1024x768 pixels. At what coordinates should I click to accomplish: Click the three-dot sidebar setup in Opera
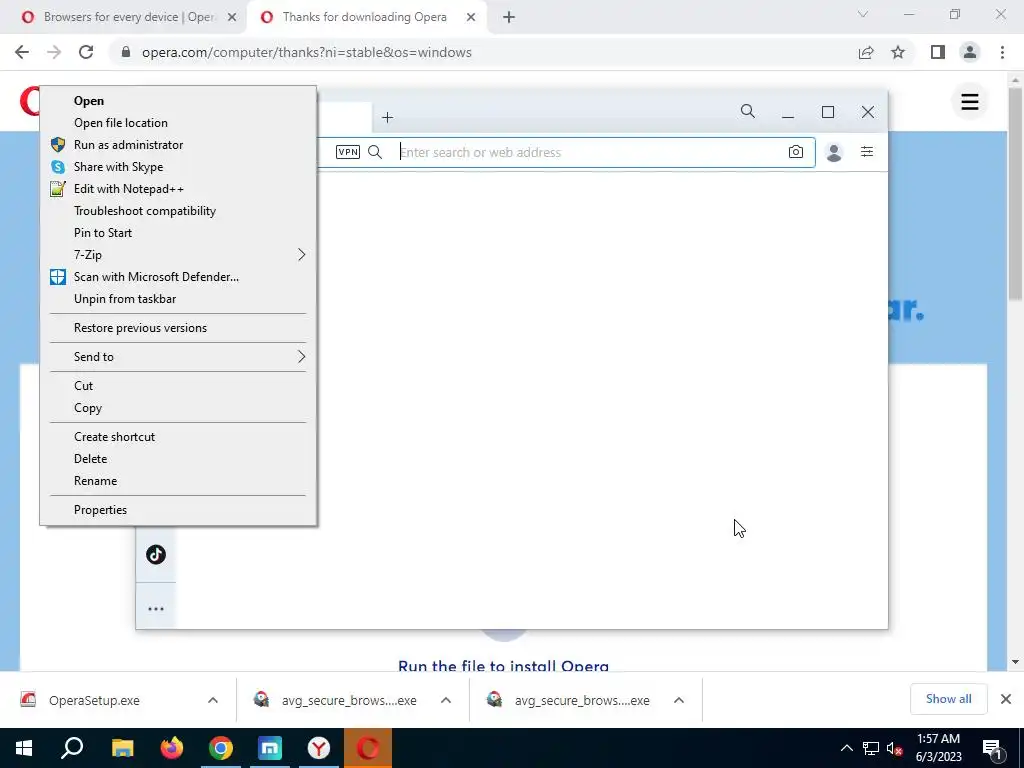pyautogui.click(x=155, y=609)
